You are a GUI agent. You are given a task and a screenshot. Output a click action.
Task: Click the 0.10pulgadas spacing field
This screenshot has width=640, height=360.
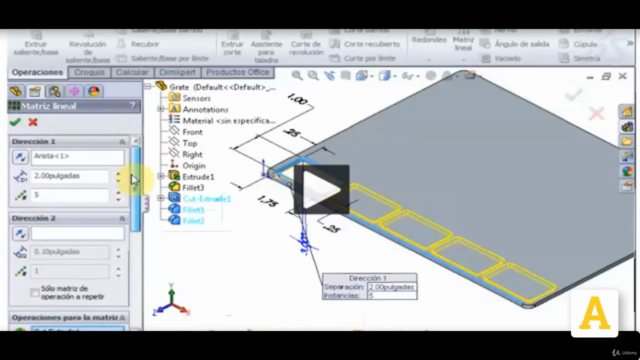(x=70, y=252)
